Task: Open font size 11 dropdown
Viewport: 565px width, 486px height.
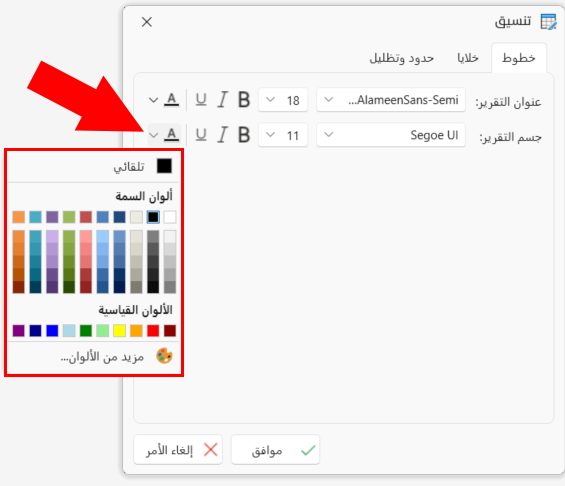Action: pyautogui.click(x=283, y=135)
